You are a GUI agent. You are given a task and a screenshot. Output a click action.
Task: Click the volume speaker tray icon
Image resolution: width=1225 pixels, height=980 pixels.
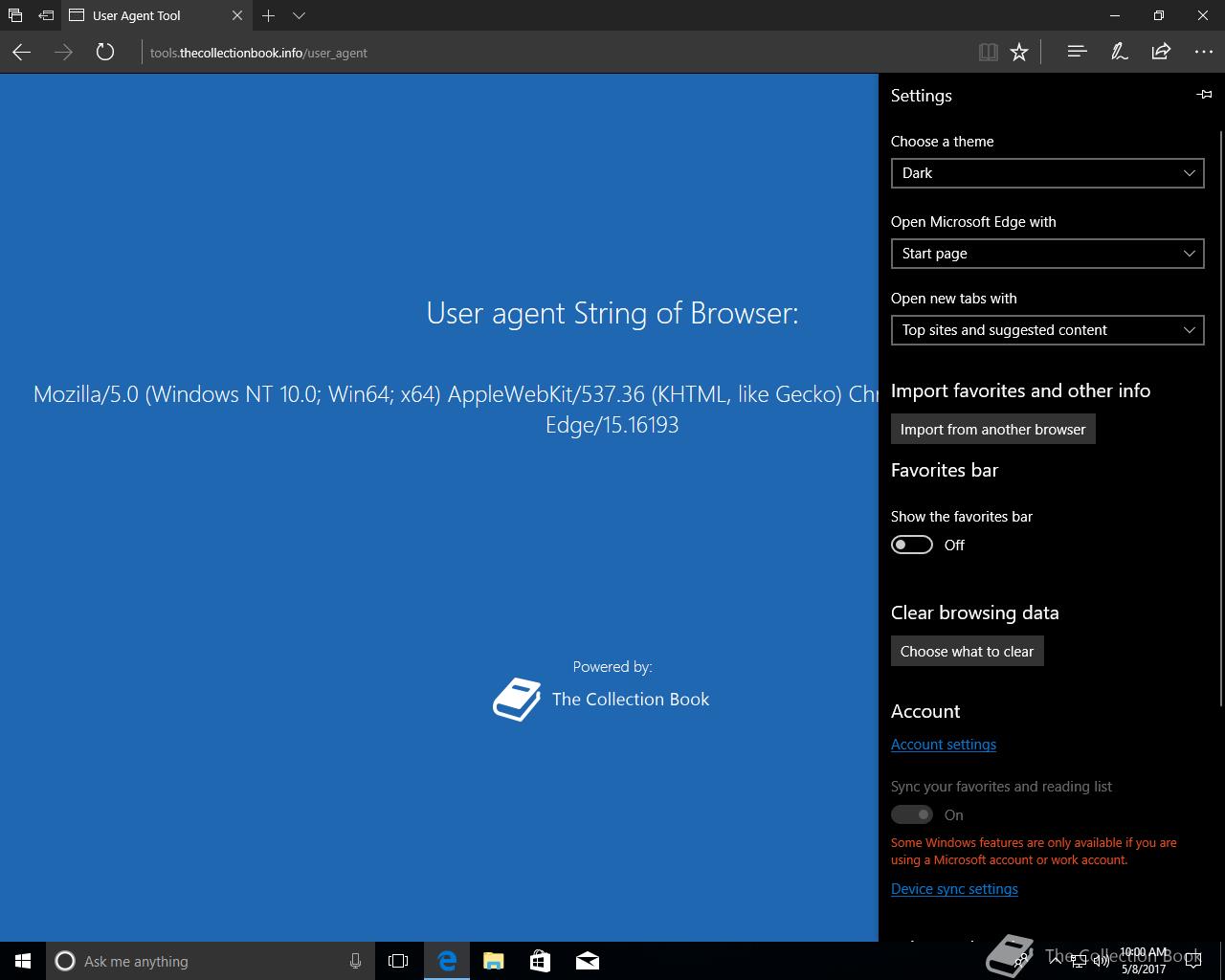(1101, 961)
